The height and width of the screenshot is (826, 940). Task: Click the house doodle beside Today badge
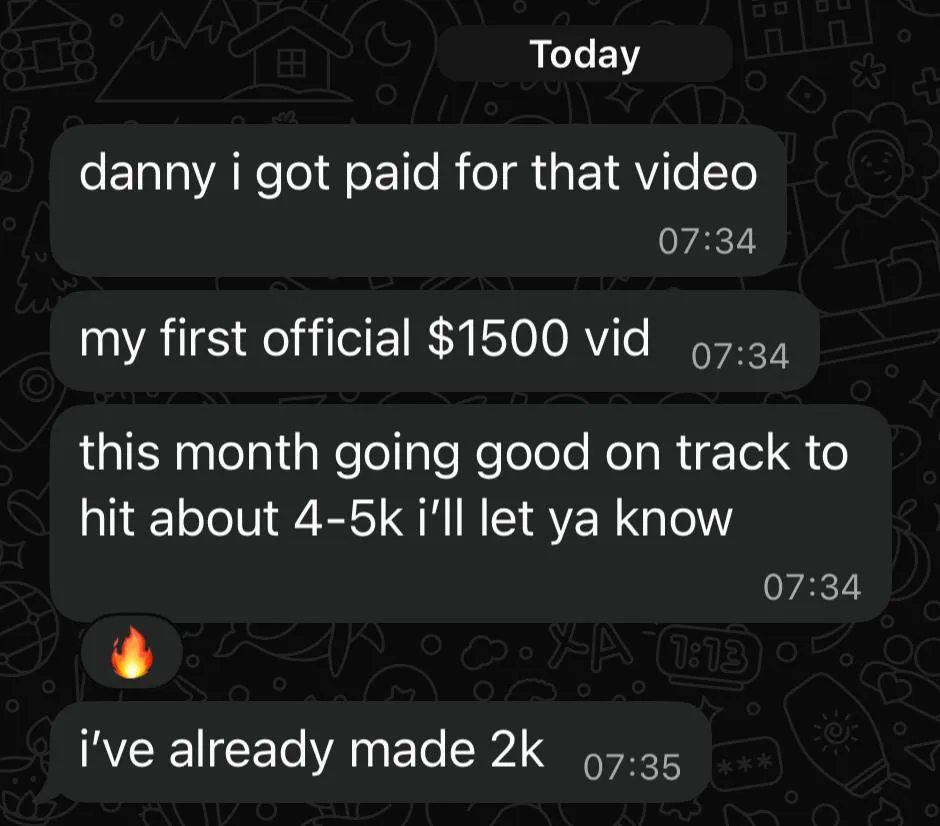click(x=291, y=58)
